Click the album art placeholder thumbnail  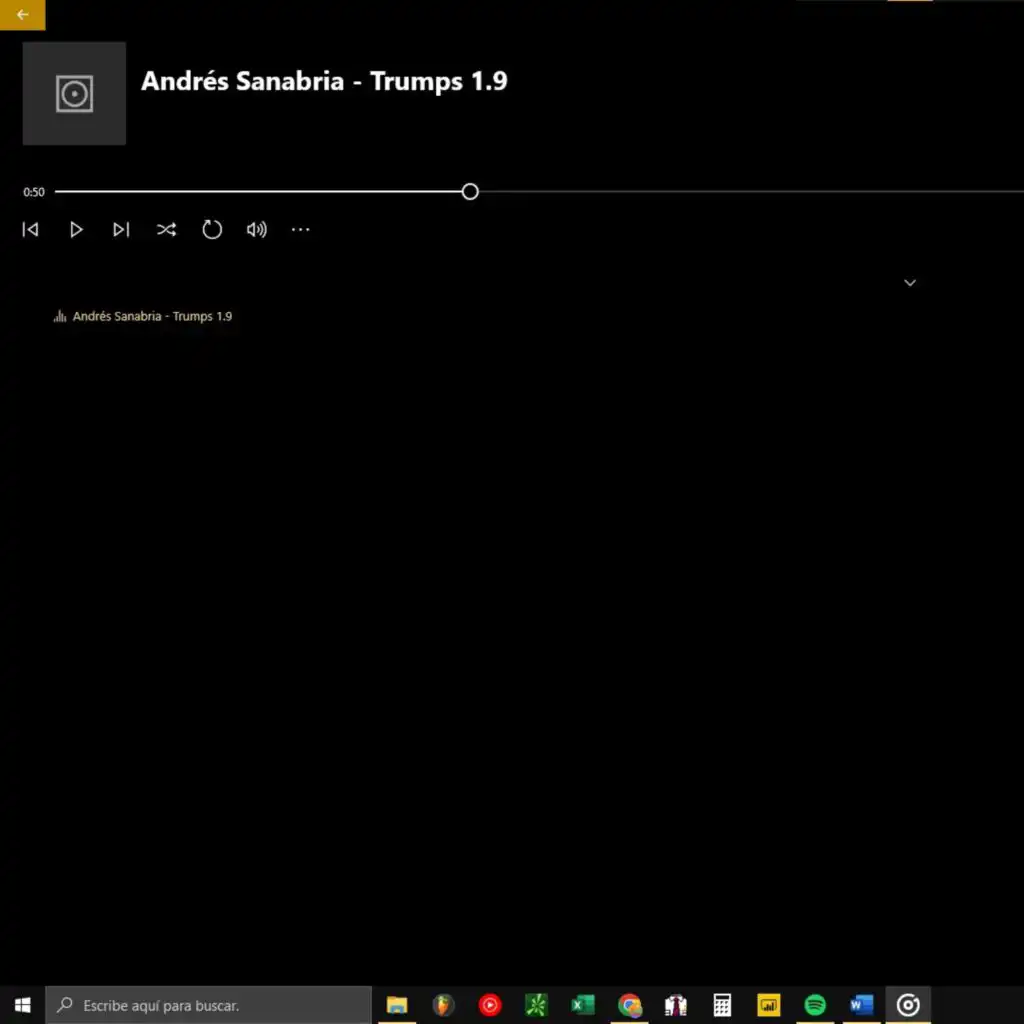[x=74, y=93]
